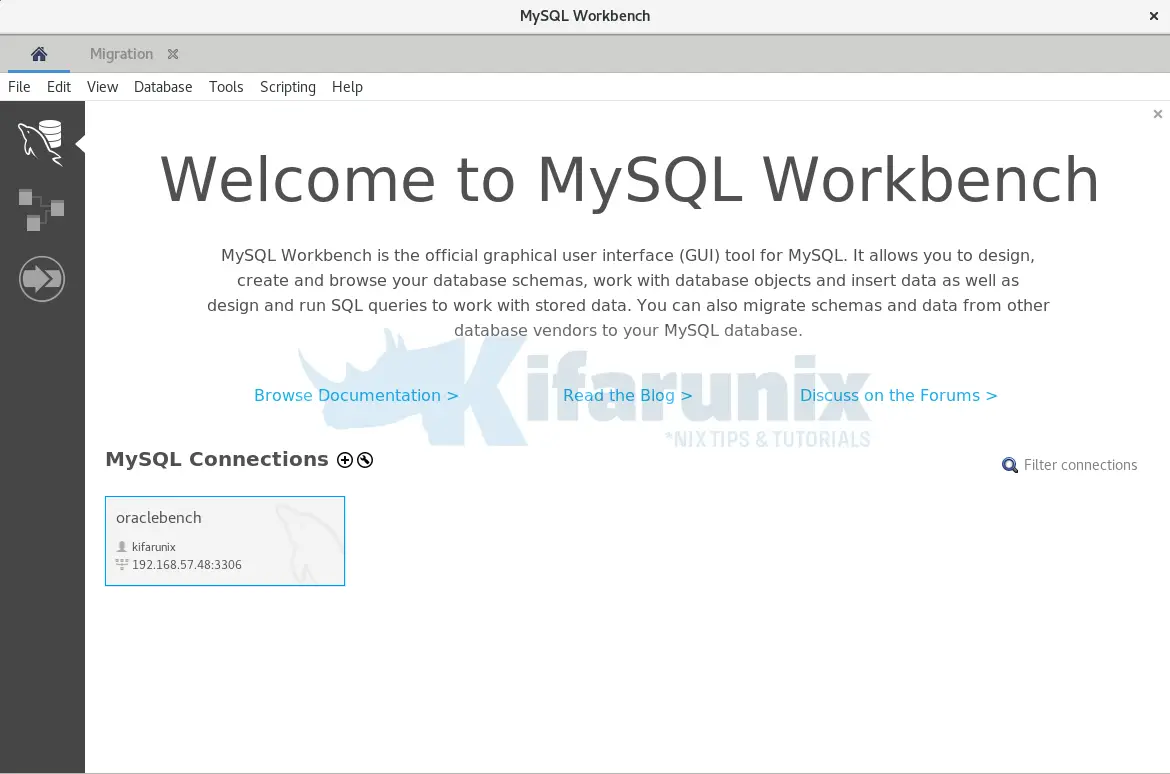Open the Tools menu
The width and height of the screenshot is (1170, 774).
(x=226, y=87)
